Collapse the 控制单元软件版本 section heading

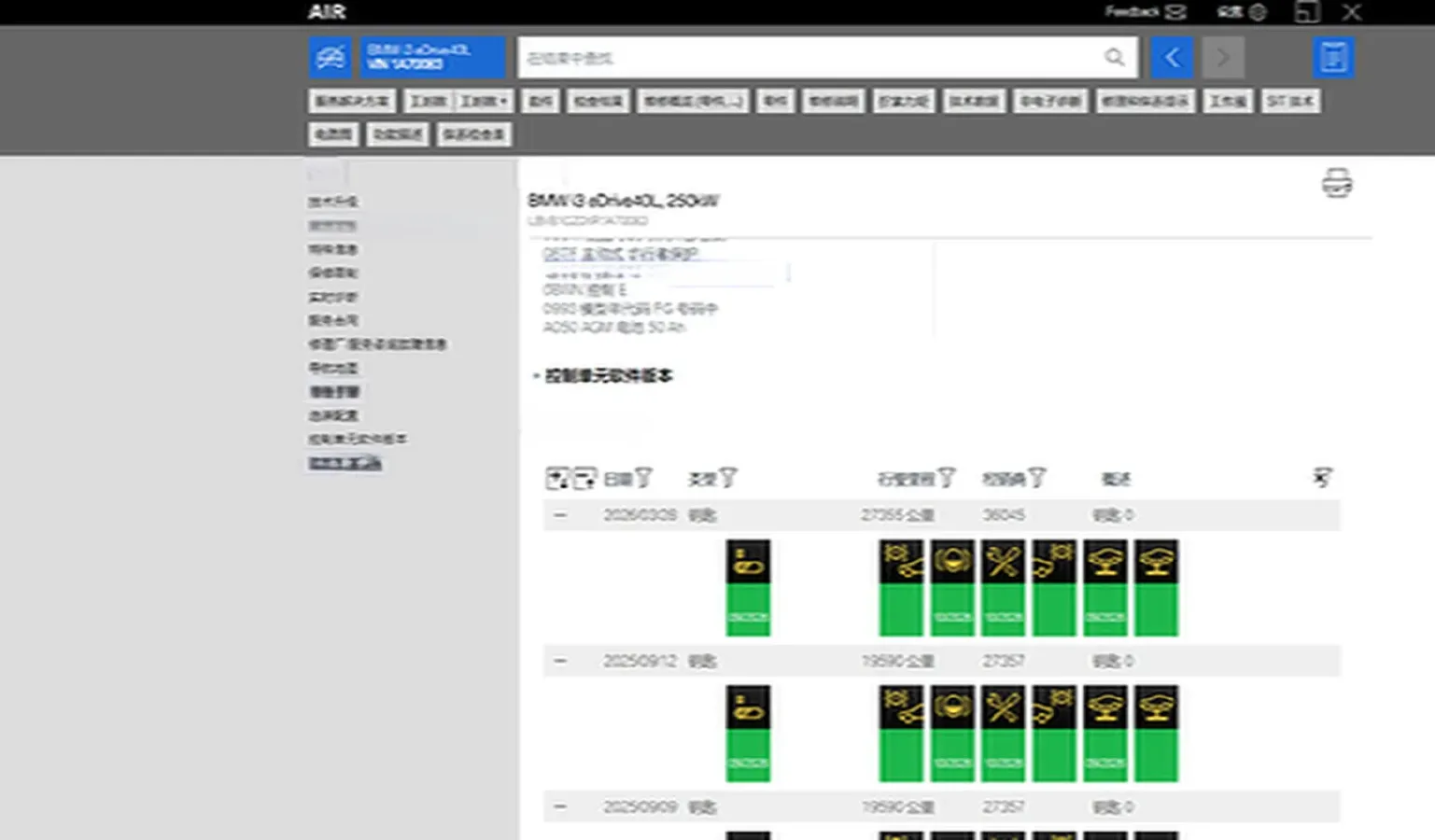click(x=537, y=376)
